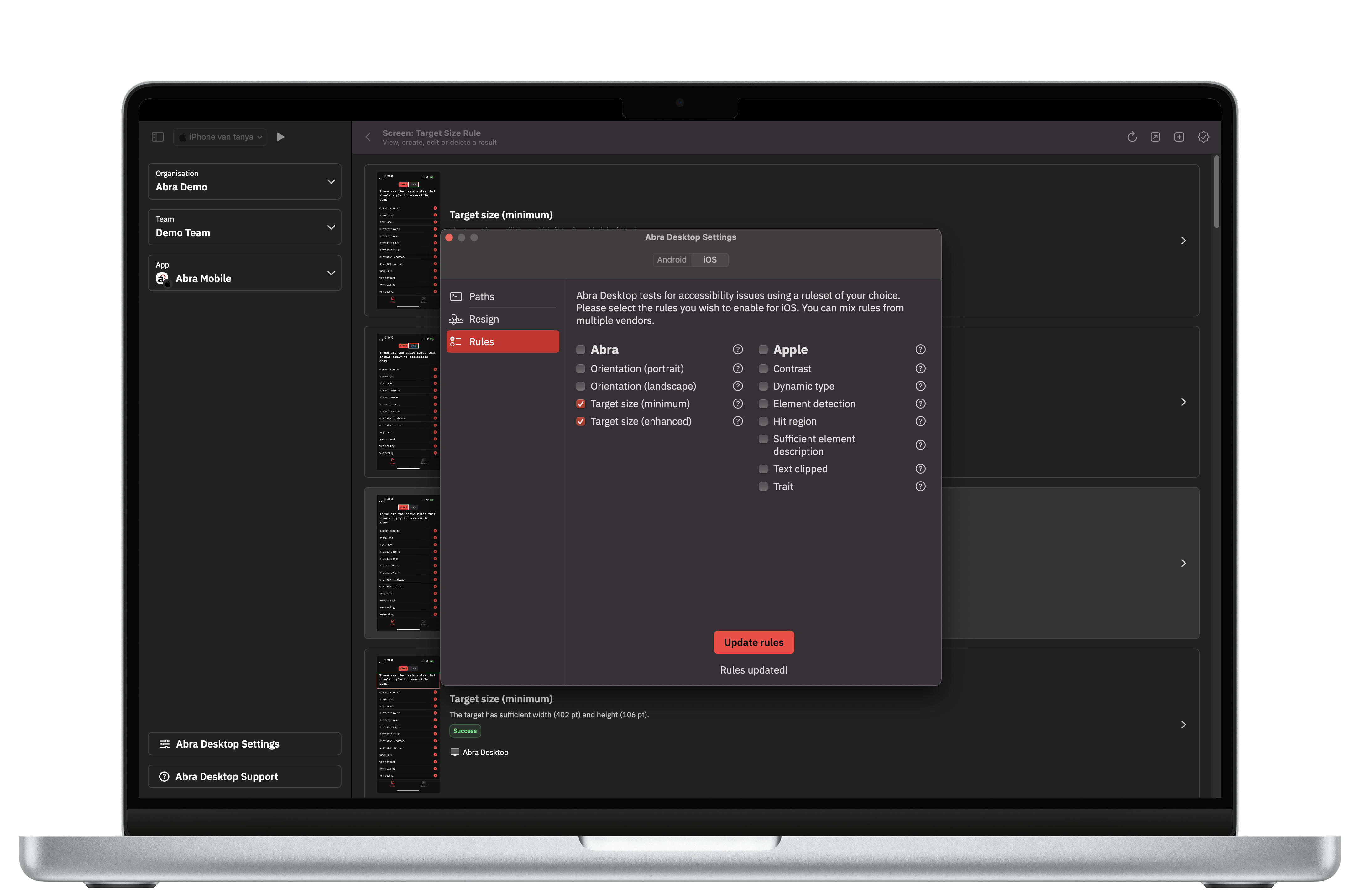
Task: Enable Orientation (landscape) rule
Action: point(581,386)
